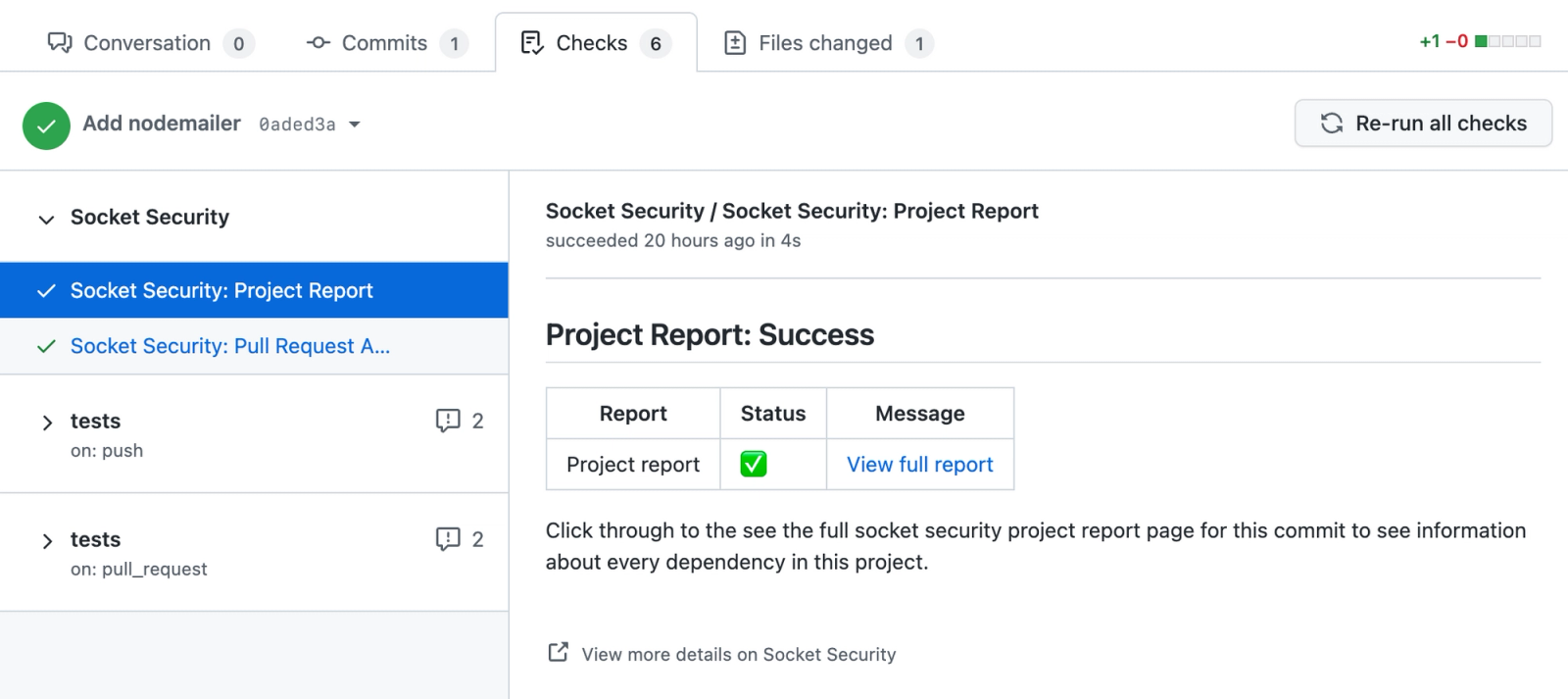Click the green success check circle icon
This screenshot has width=1568, height=699.
[46, 125]
